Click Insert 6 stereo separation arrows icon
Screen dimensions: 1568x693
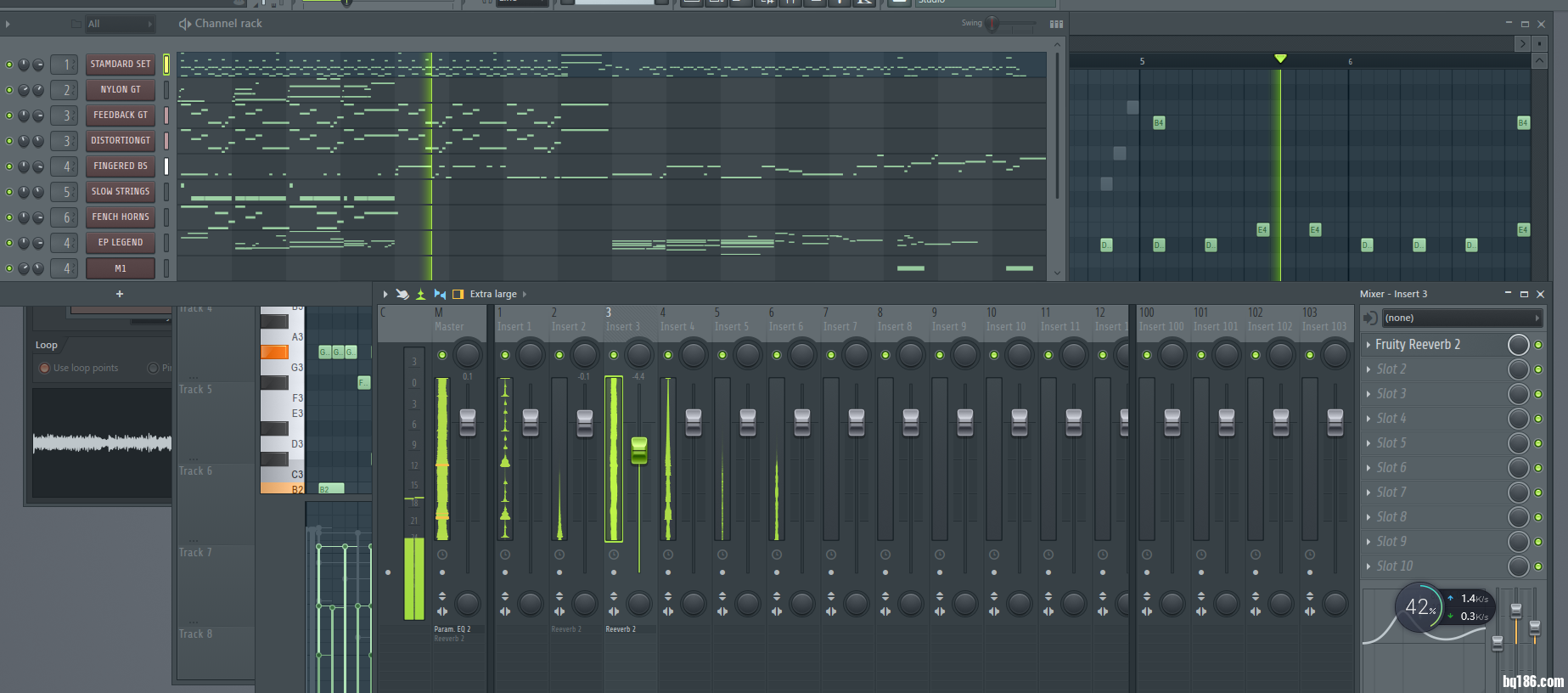pyautogui.click(x=777, y=611)
